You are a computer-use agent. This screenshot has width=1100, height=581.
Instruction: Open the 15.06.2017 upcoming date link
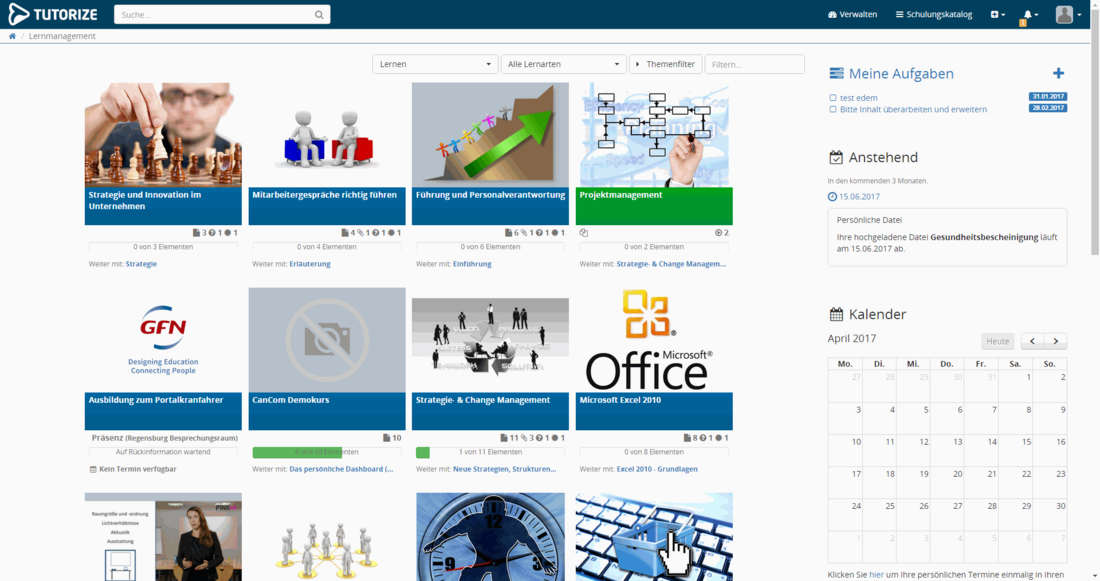859,197
